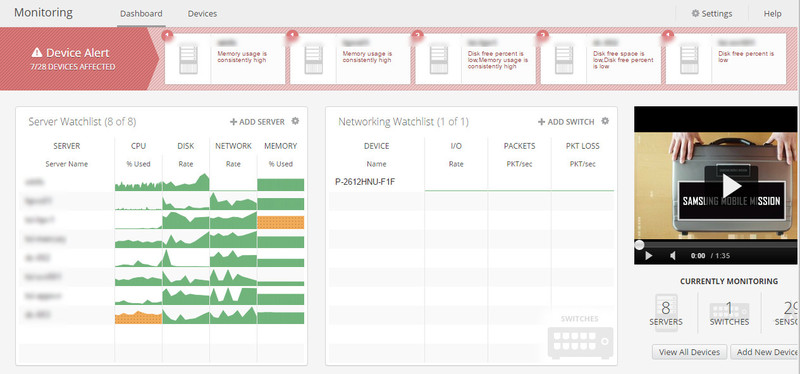The width and height of the screenshot is (800, 374).
Task: Open Networking Watchlist gear settings
Action: click(605, 121)
